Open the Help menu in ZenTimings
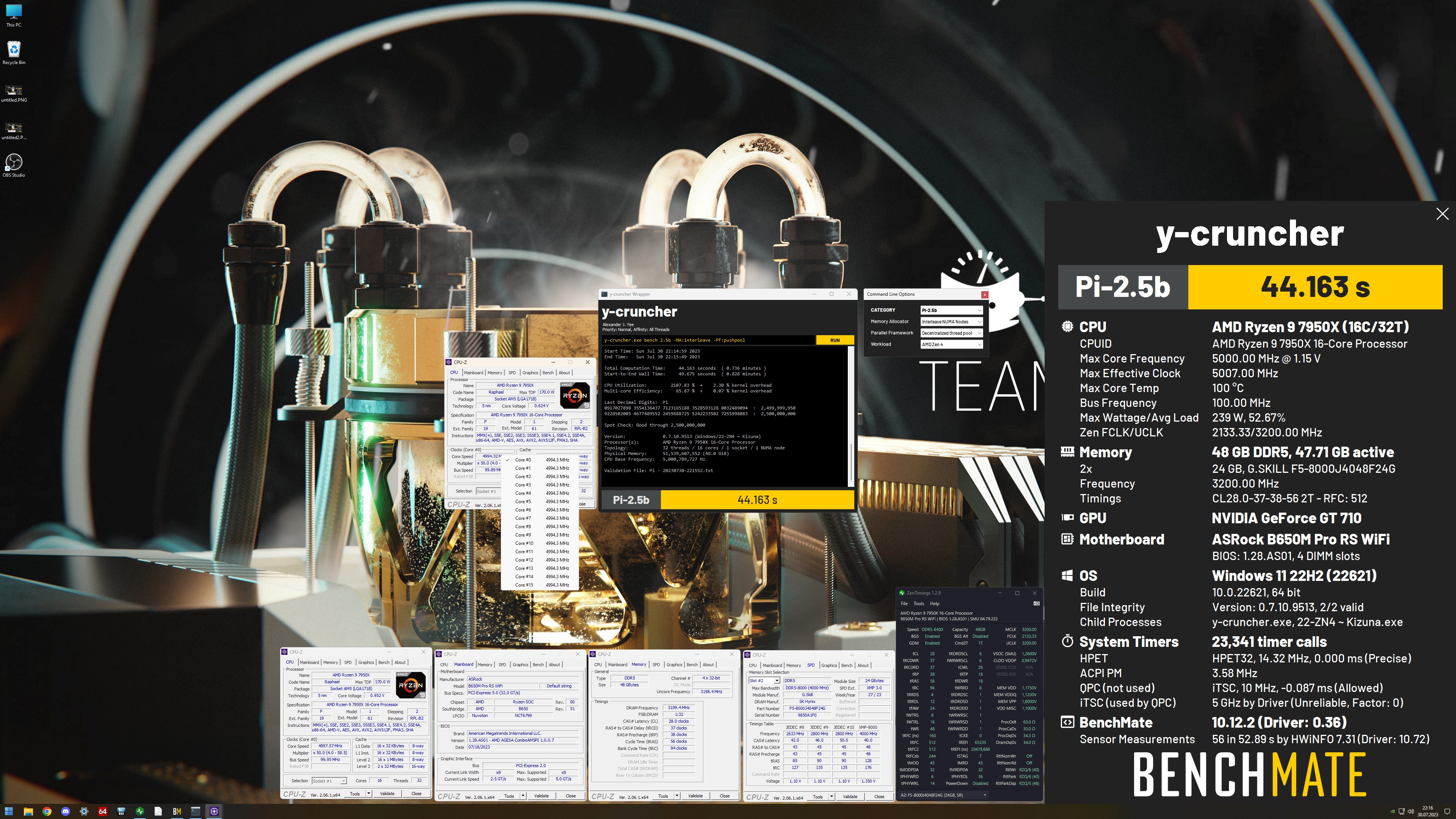1456x819 pixels. click(935, 604)
